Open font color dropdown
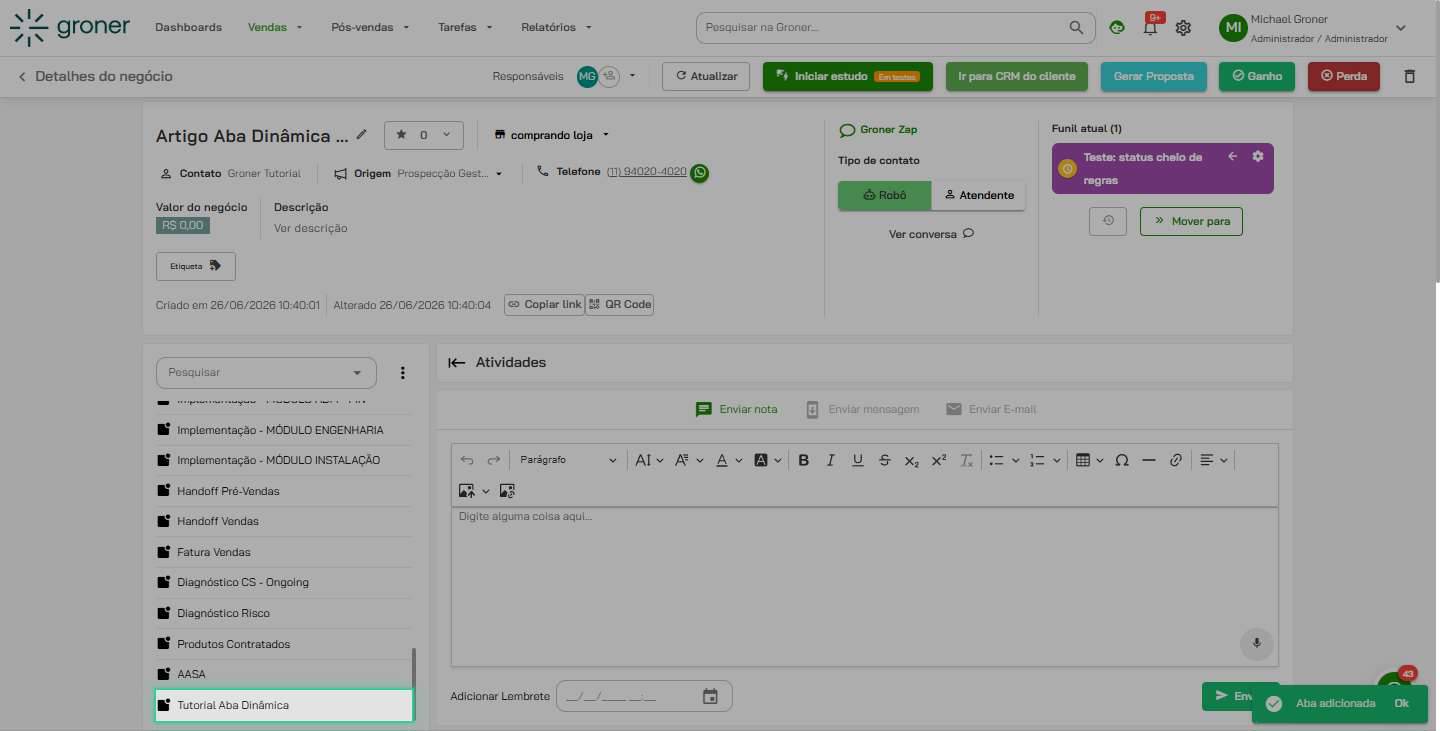 click(x=729, y=460)
